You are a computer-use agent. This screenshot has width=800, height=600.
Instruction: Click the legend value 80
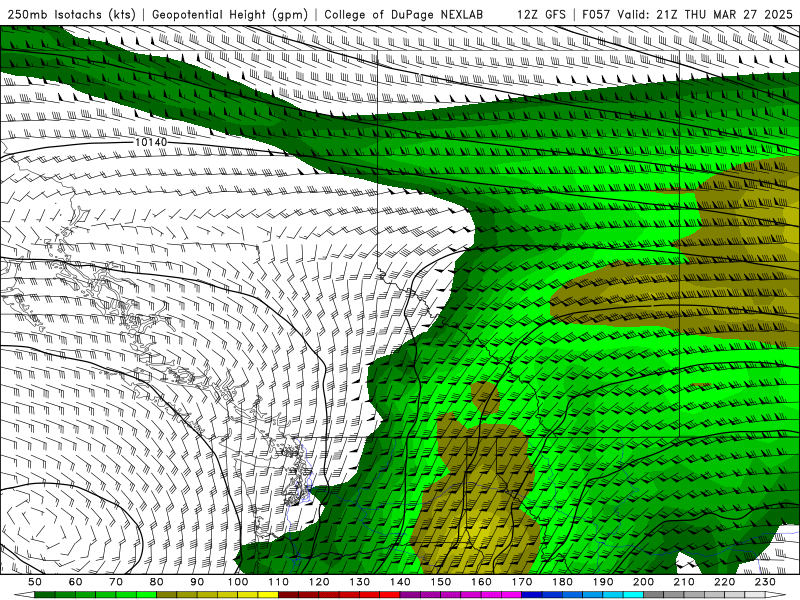point(156,582)
